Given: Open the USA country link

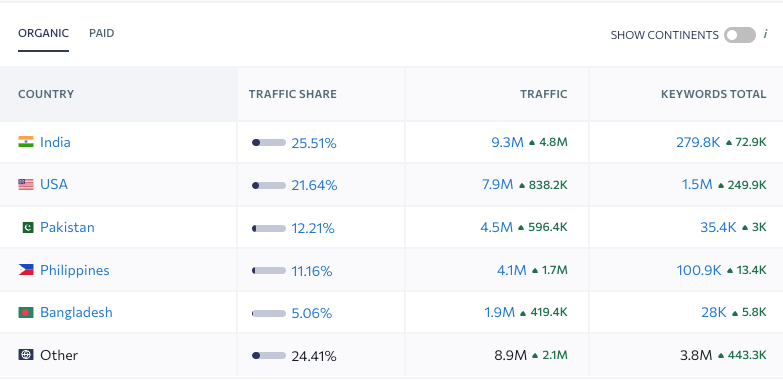Looking at the screenshot, I should 54,184.
